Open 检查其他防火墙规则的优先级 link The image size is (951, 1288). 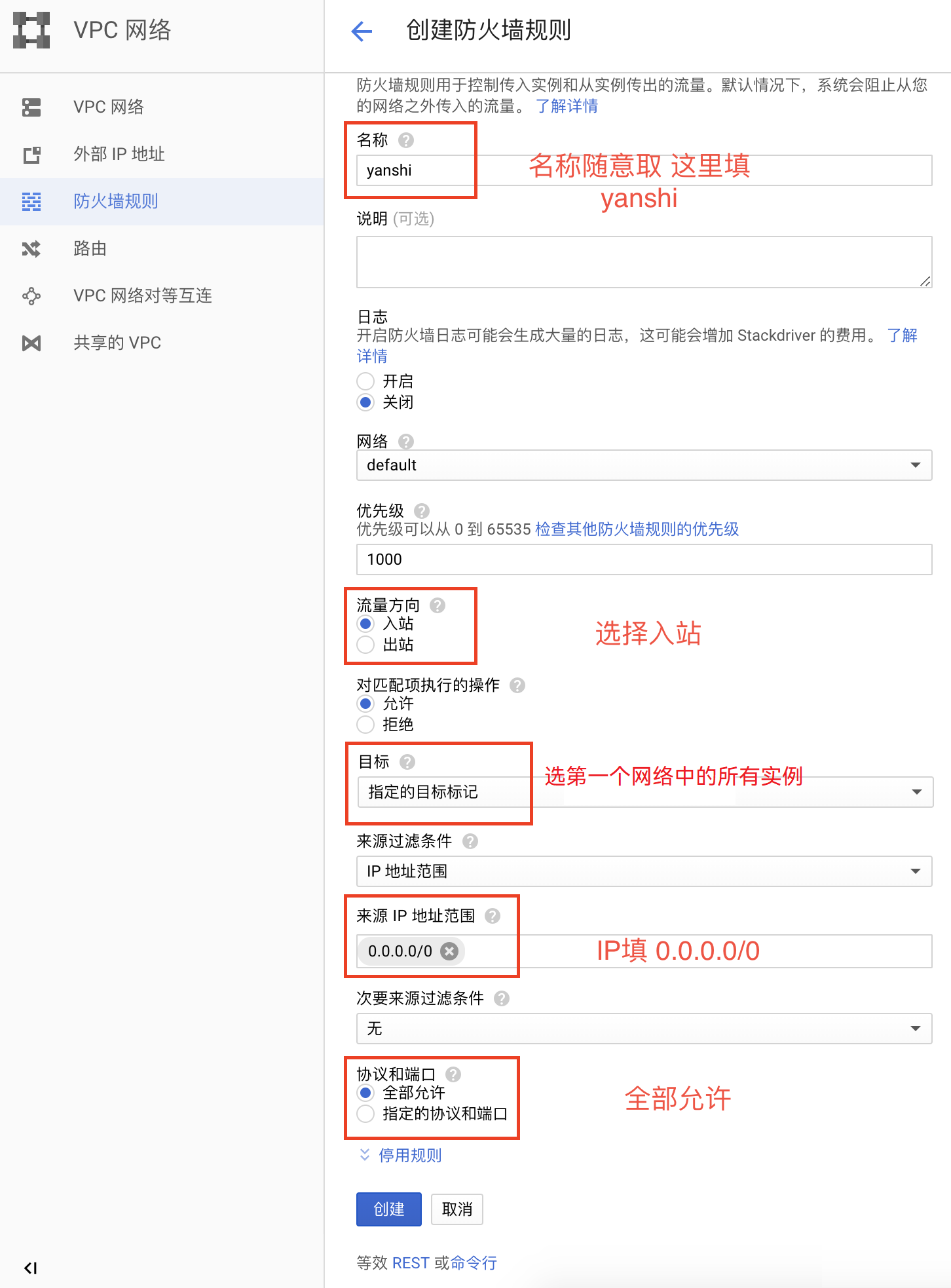coord(637,529)
